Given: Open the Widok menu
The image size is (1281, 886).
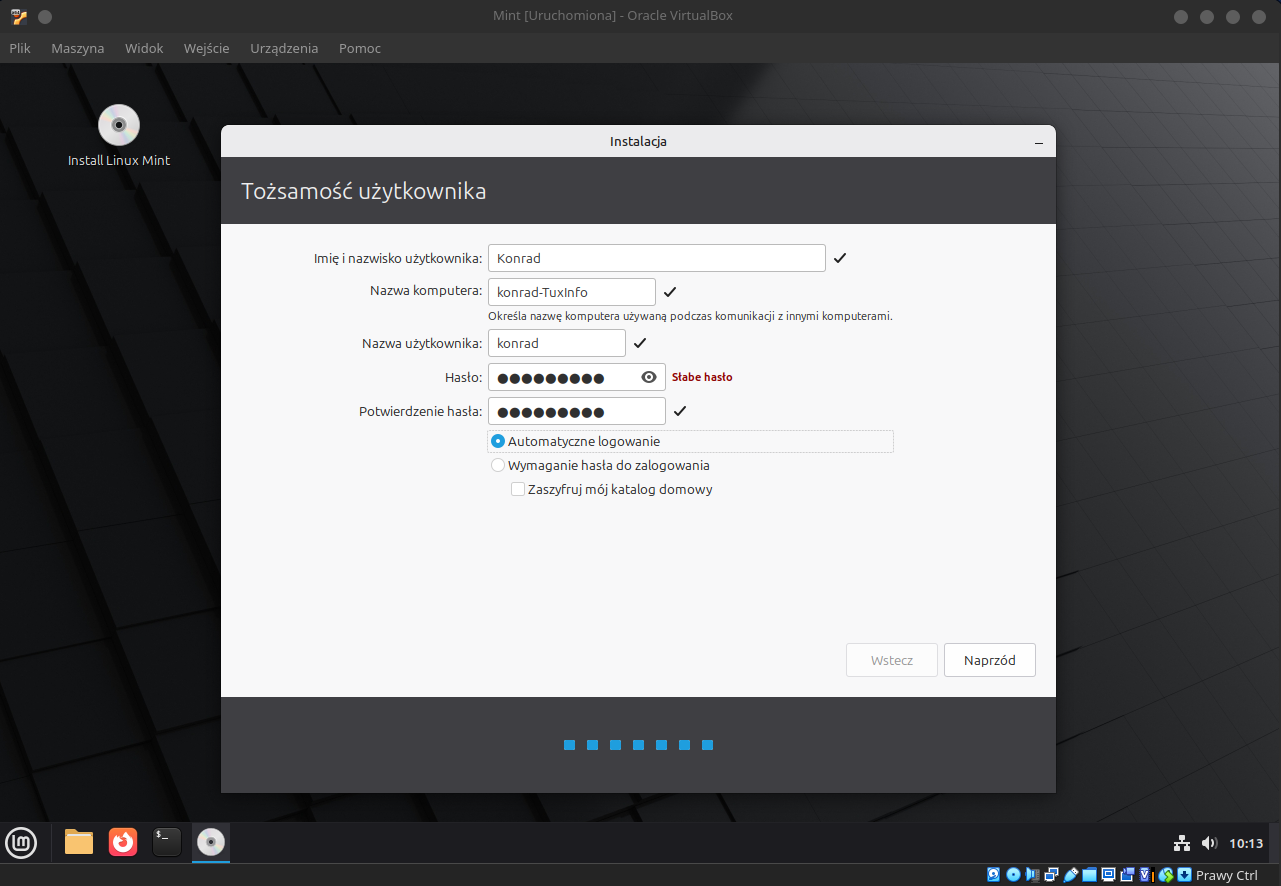Looking at the screenshot, I should (x=144, y=48).
